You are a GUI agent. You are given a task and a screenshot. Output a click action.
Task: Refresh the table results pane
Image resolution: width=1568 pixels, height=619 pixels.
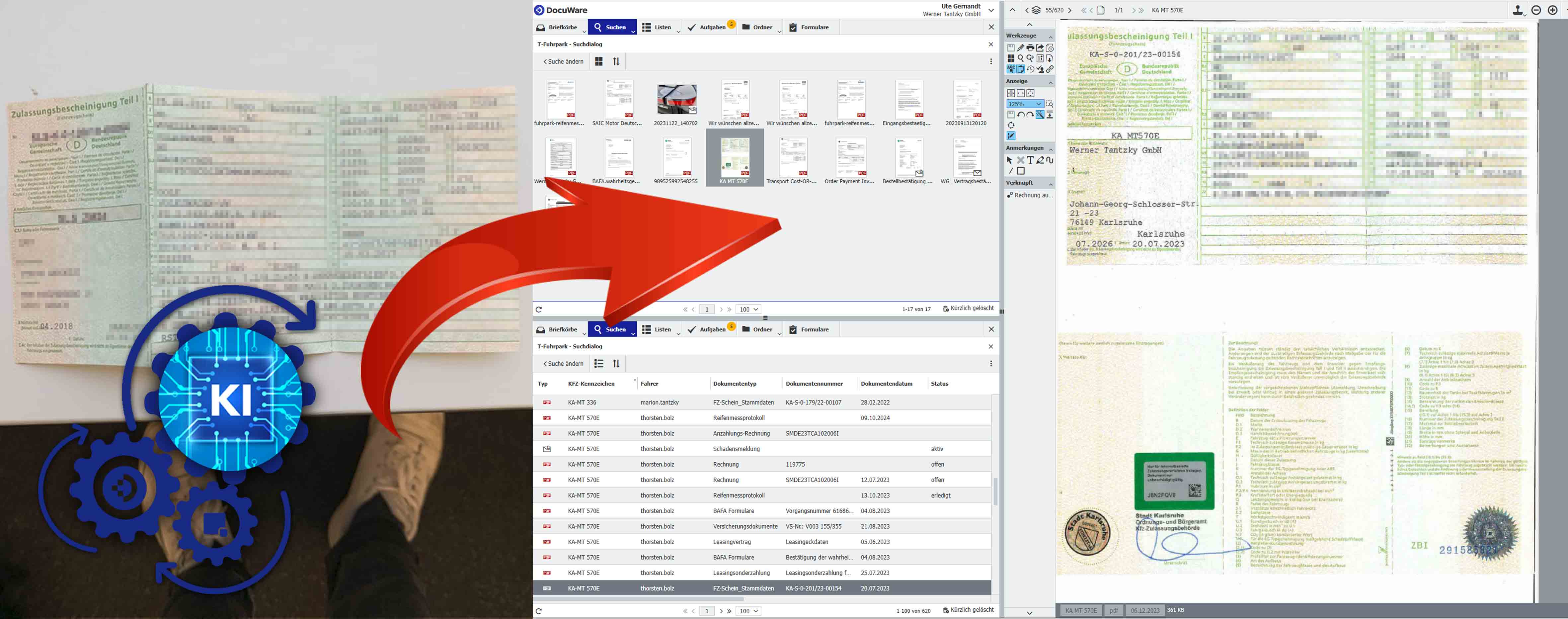539,611
